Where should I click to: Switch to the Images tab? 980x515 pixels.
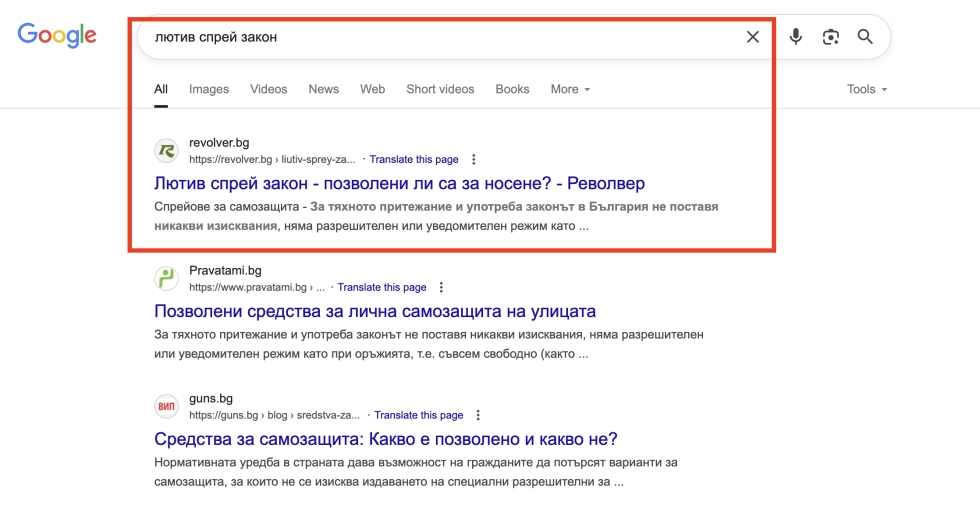point(209,89)
